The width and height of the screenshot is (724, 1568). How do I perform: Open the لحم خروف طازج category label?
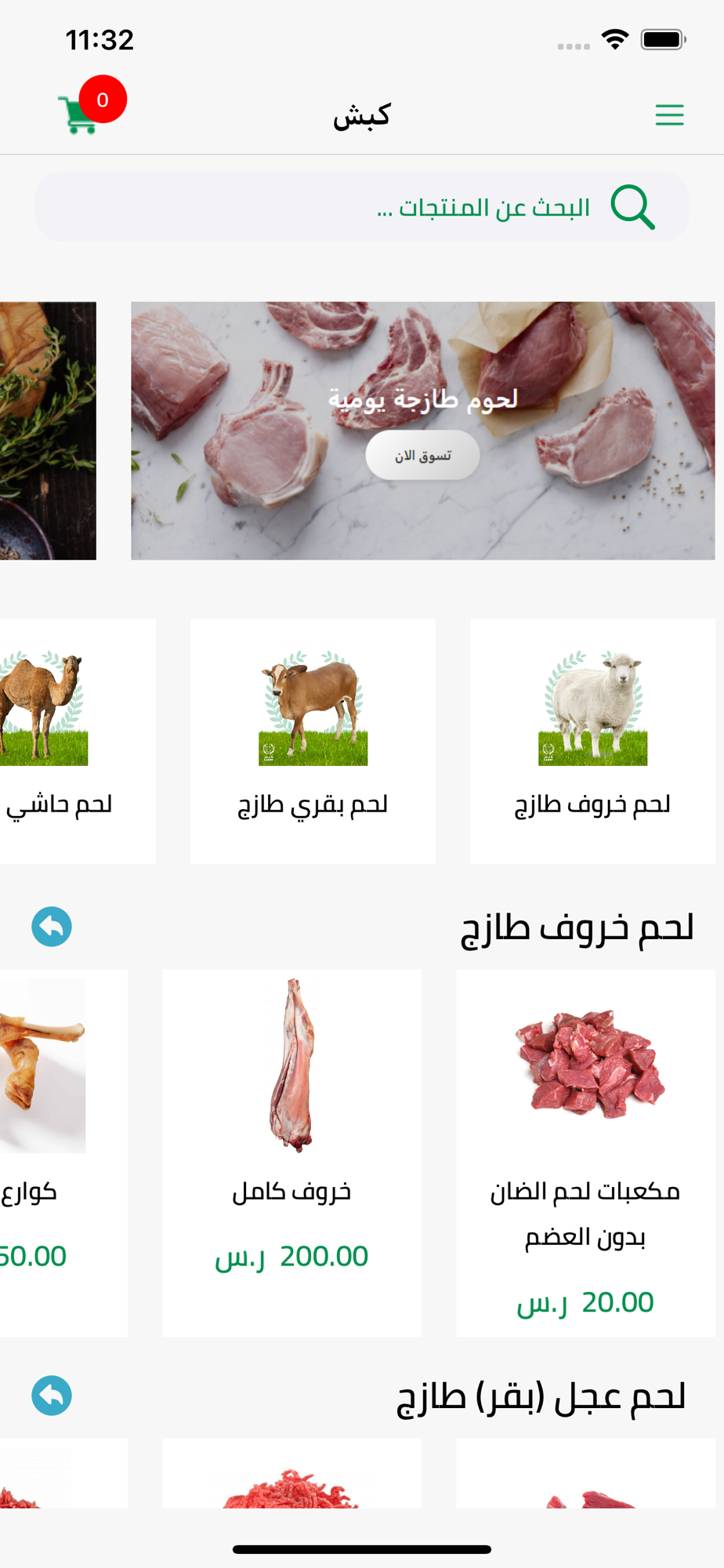point(592,804)
